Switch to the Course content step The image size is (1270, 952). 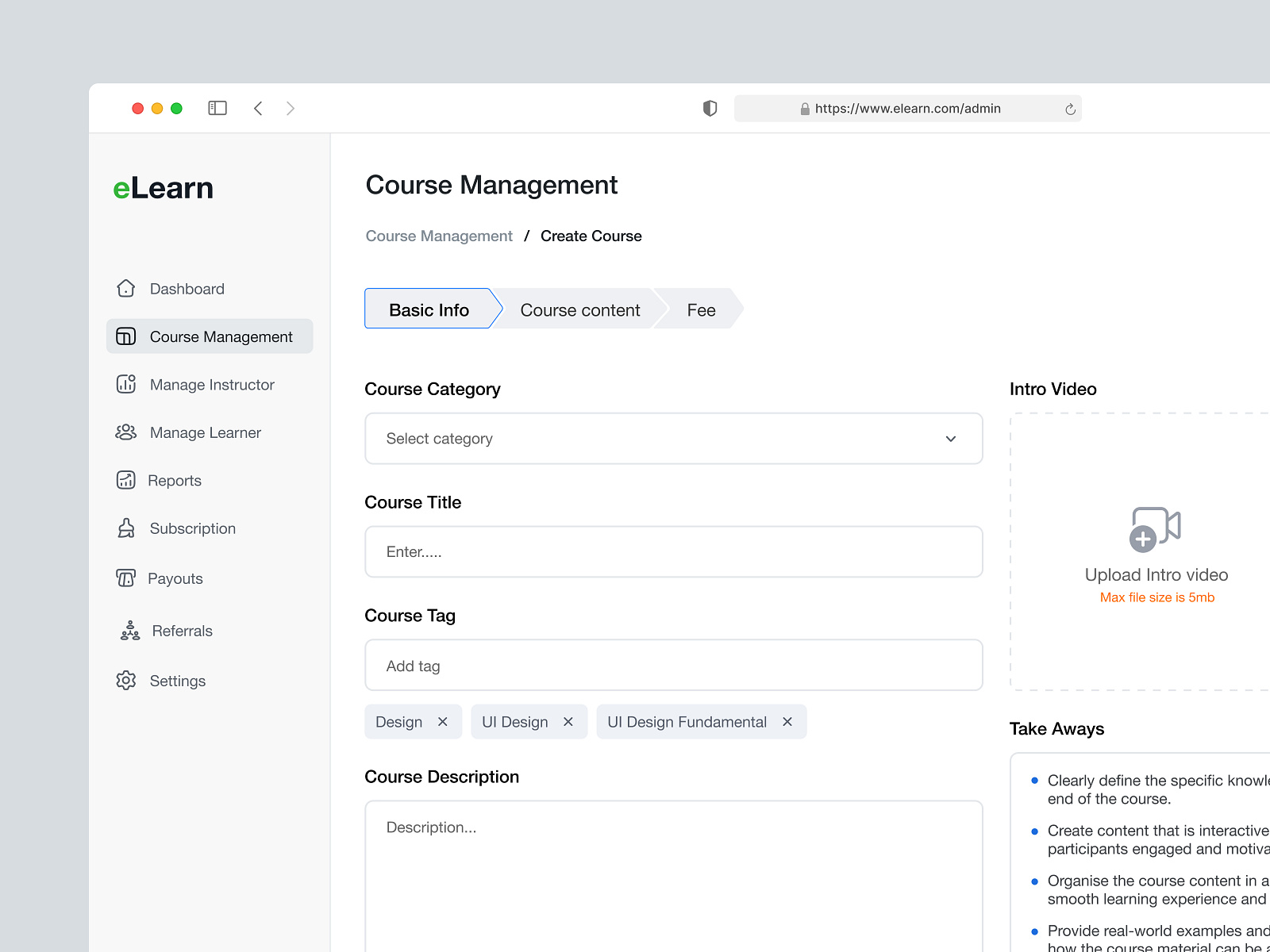coord(579,309)
